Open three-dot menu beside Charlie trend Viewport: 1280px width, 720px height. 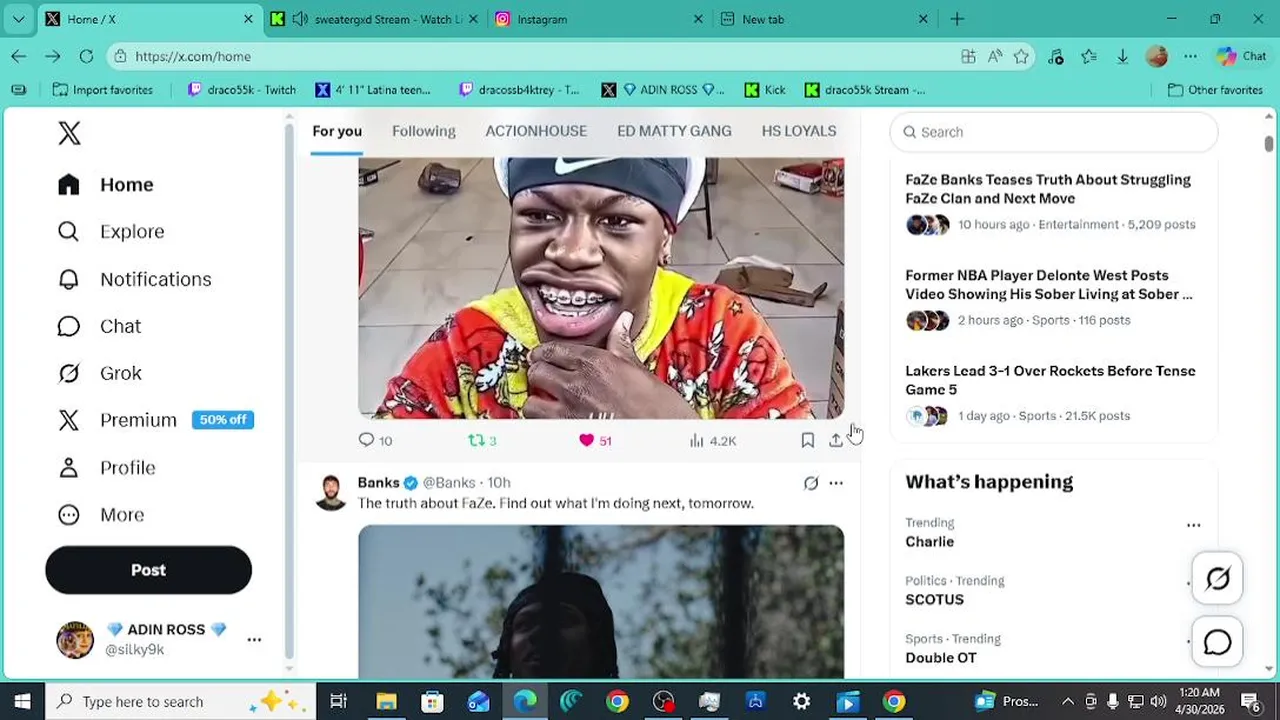click(x=1193, y=525)
